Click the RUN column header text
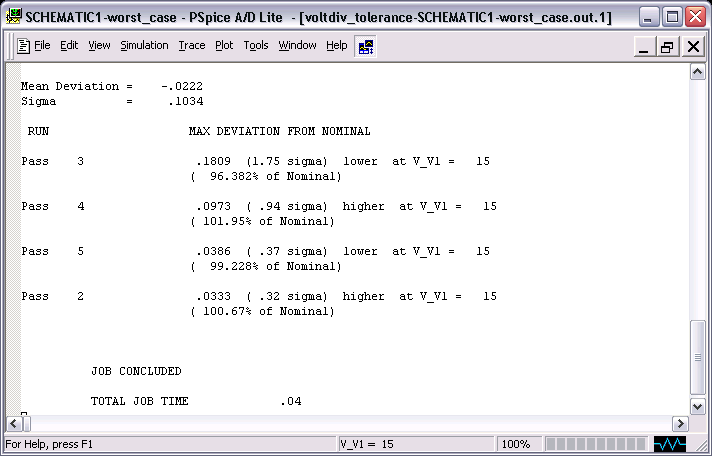This screenshot has width=712, height=456. click(38, 131)
